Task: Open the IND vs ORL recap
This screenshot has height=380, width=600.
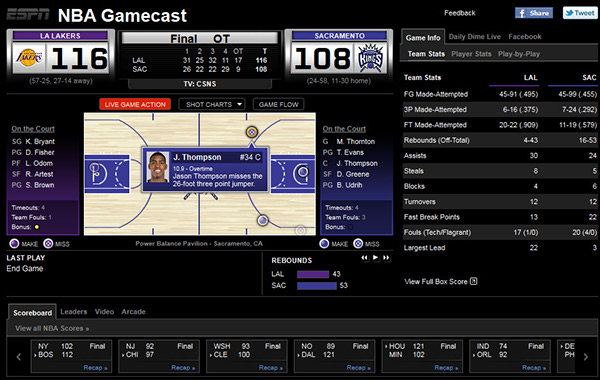Action: point(534,367)
